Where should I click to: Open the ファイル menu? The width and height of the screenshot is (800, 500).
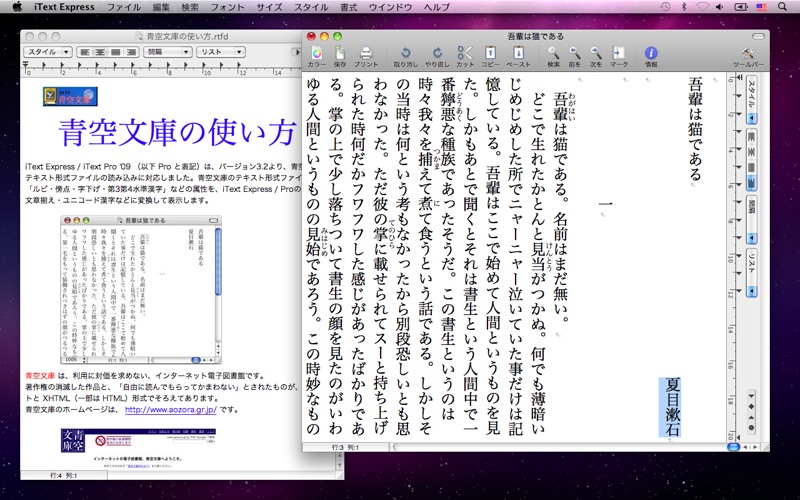pos(123,7)
